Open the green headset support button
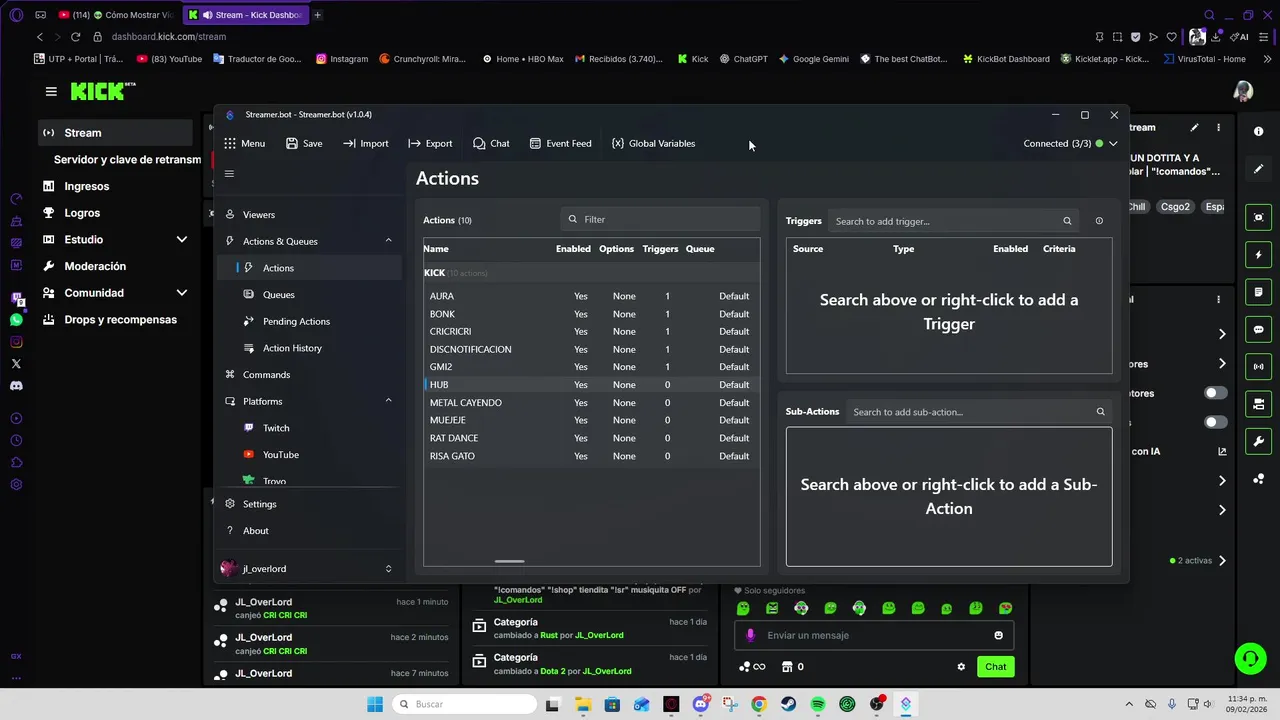 1250,659
